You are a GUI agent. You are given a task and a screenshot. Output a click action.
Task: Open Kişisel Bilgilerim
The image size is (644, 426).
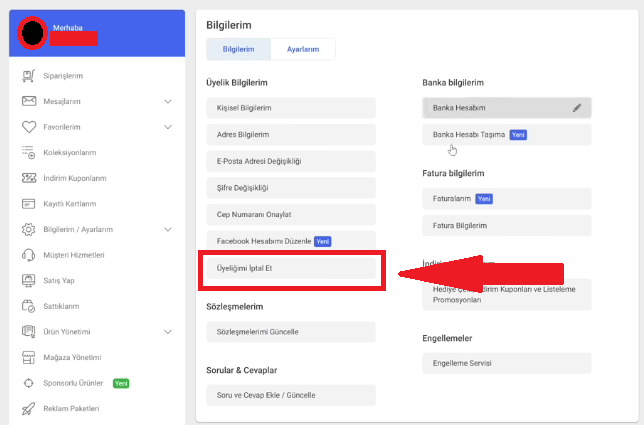click(290, 108)
